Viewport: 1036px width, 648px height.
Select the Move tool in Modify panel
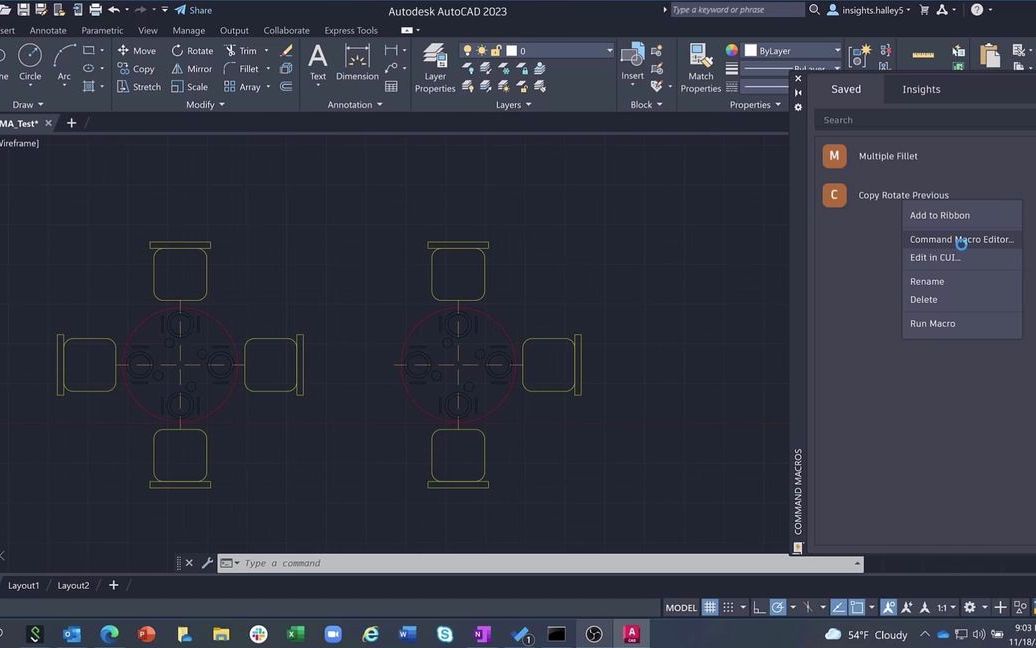point(137,50)
